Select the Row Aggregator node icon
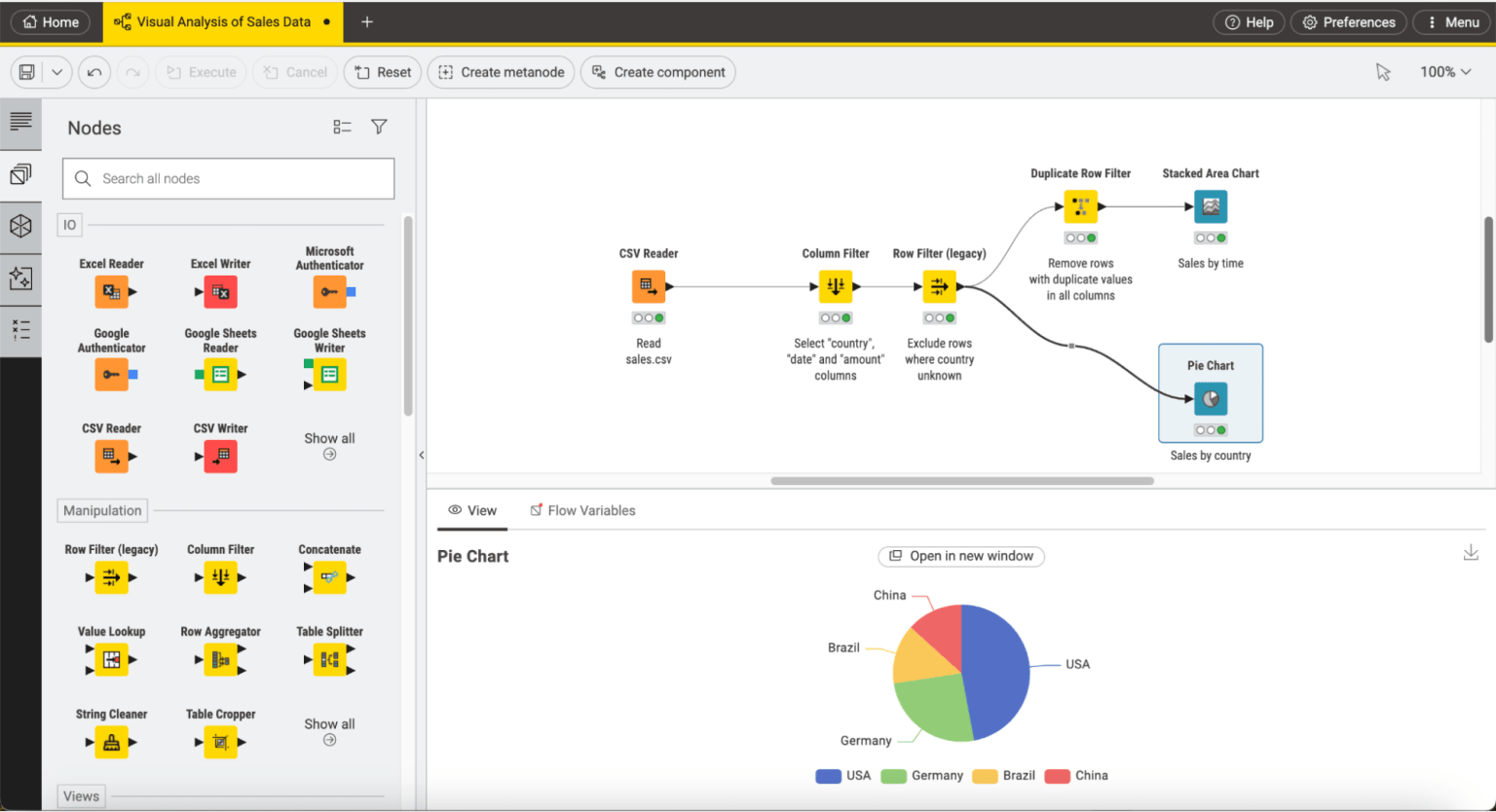Image resolution: width=1496 pixels, height=812 pixels. 221,660
